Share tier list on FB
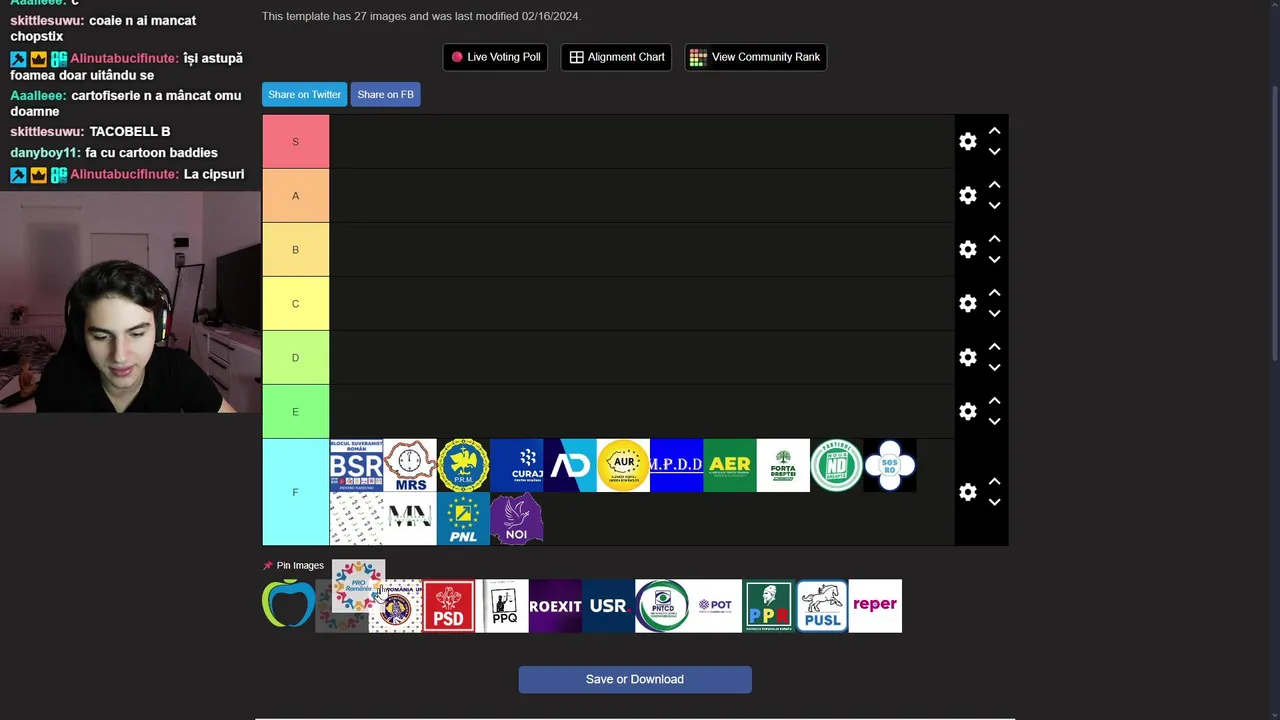The width and height of the screenshot is (1280, 720). pyautogui.click(x=385, y=94)
